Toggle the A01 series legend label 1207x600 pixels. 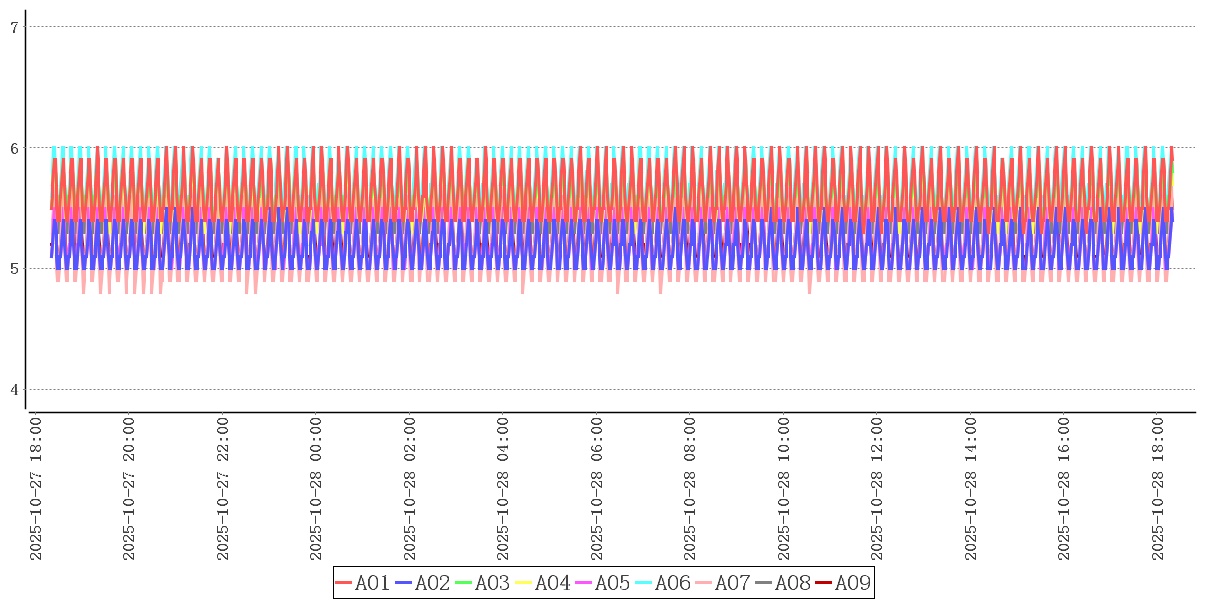tap(372, 583)
